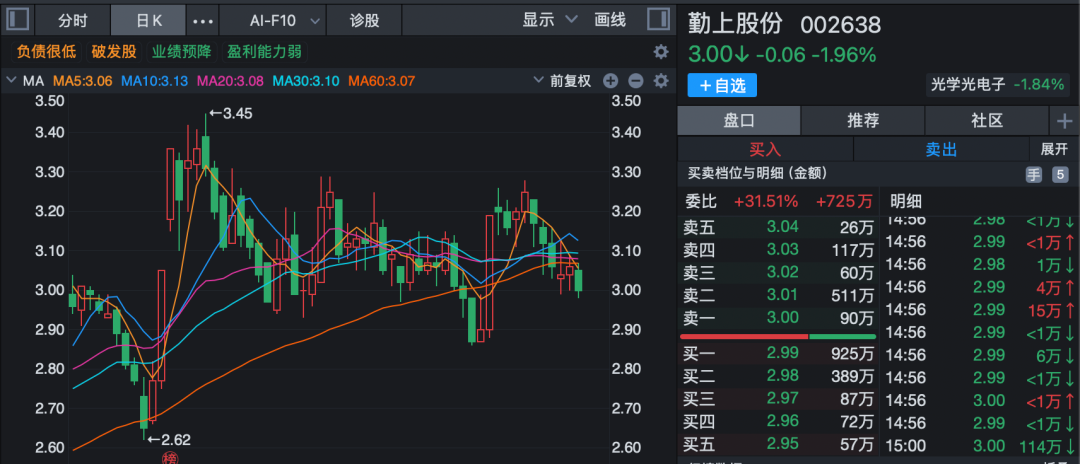Toggle the right sidebar panel icon
The width and height of the screenshot is (1080, 464).
(658, 19)
